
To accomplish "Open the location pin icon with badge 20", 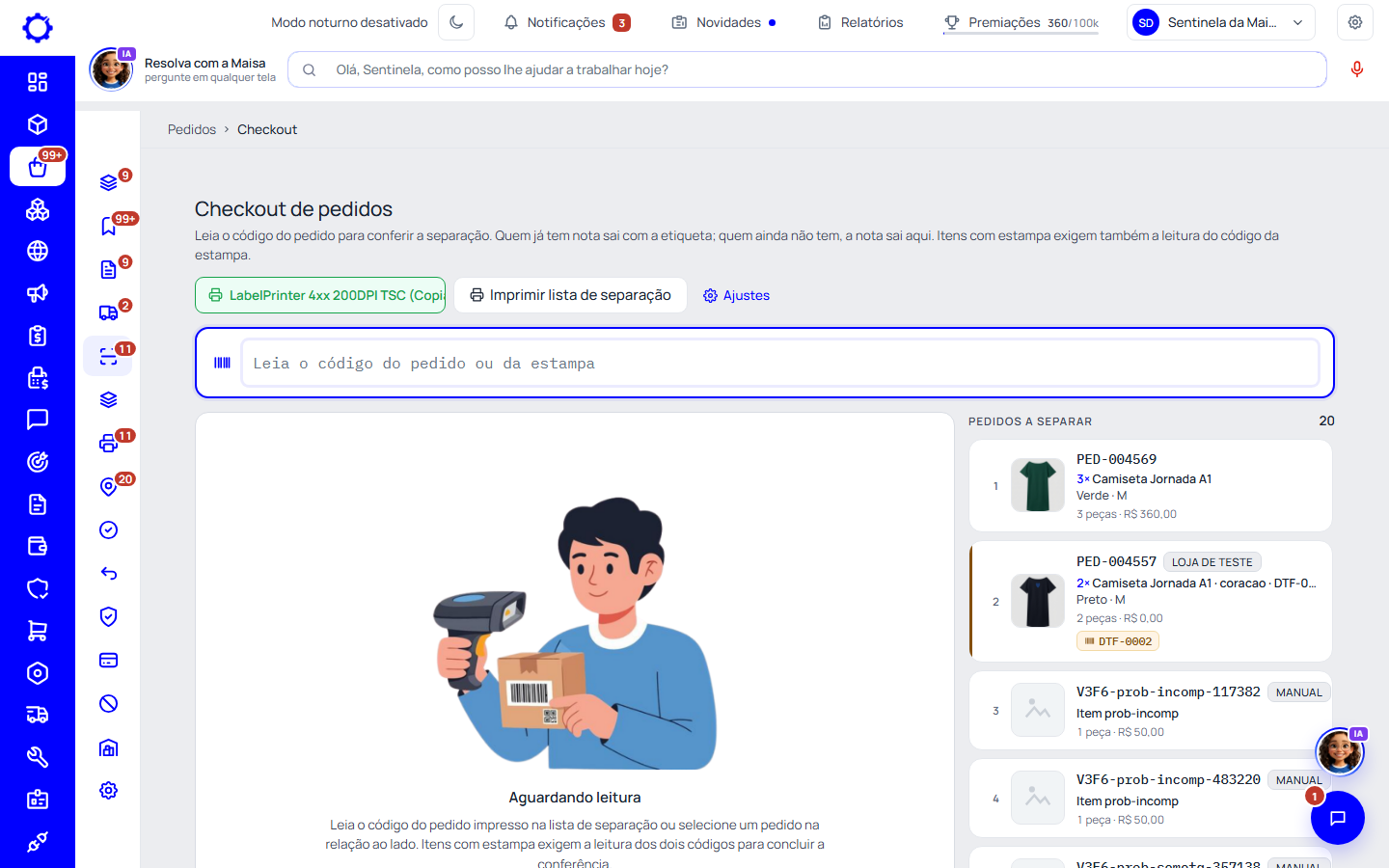I will (109, 486).
